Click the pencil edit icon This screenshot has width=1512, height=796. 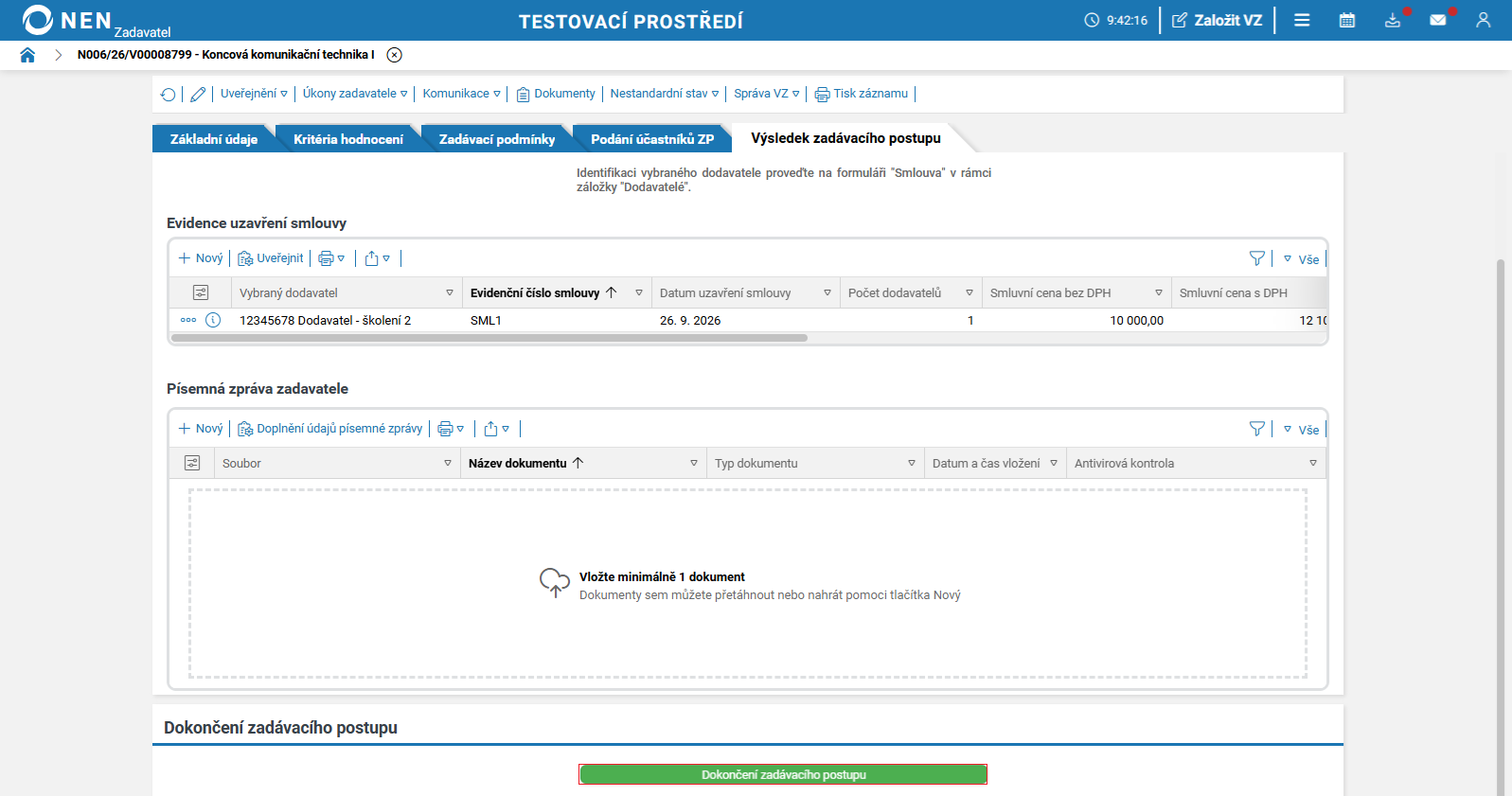pos(198,94)
